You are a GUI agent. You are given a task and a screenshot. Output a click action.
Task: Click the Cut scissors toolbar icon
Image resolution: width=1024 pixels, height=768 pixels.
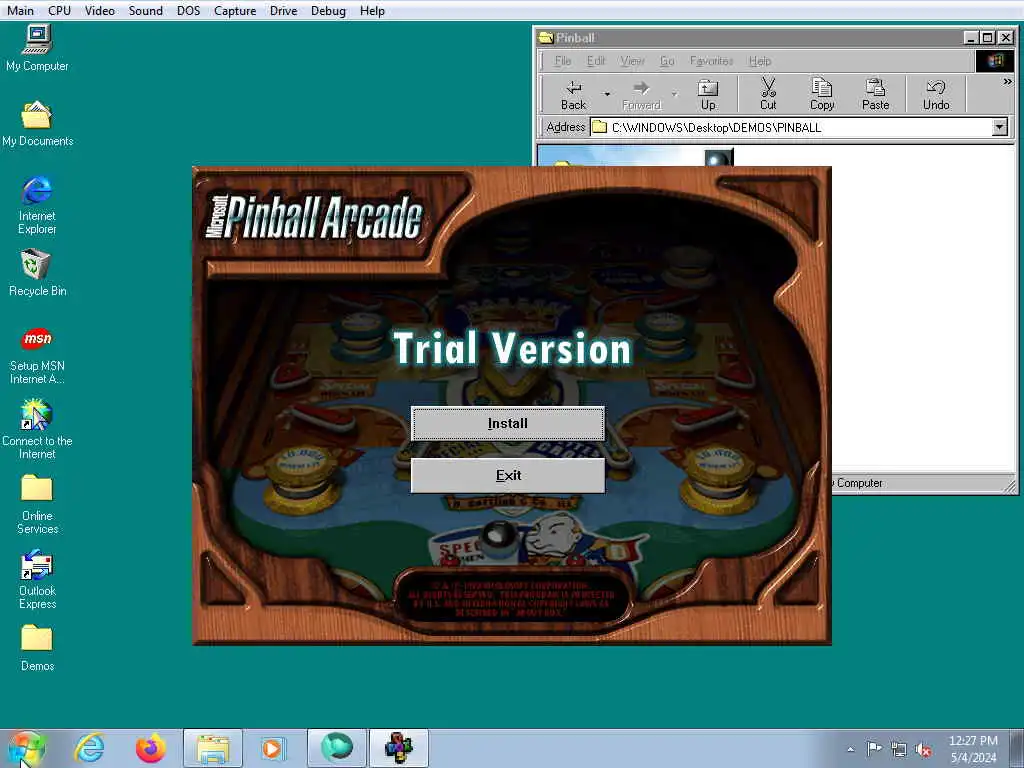pos(768,95)
